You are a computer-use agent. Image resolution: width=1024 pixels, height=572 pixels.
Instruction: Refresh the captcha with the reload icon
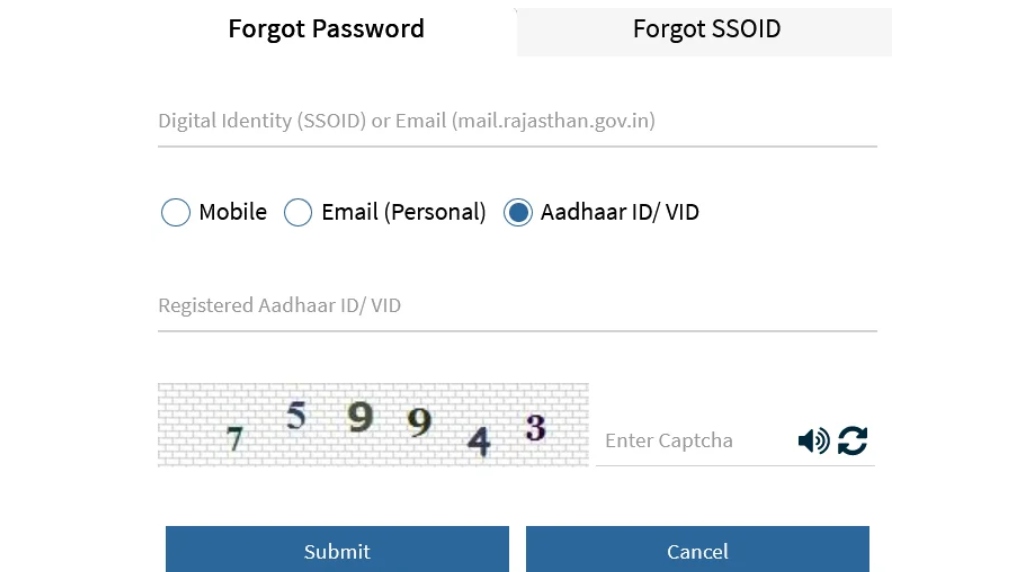pyautogui.click(x=852, y=441)
